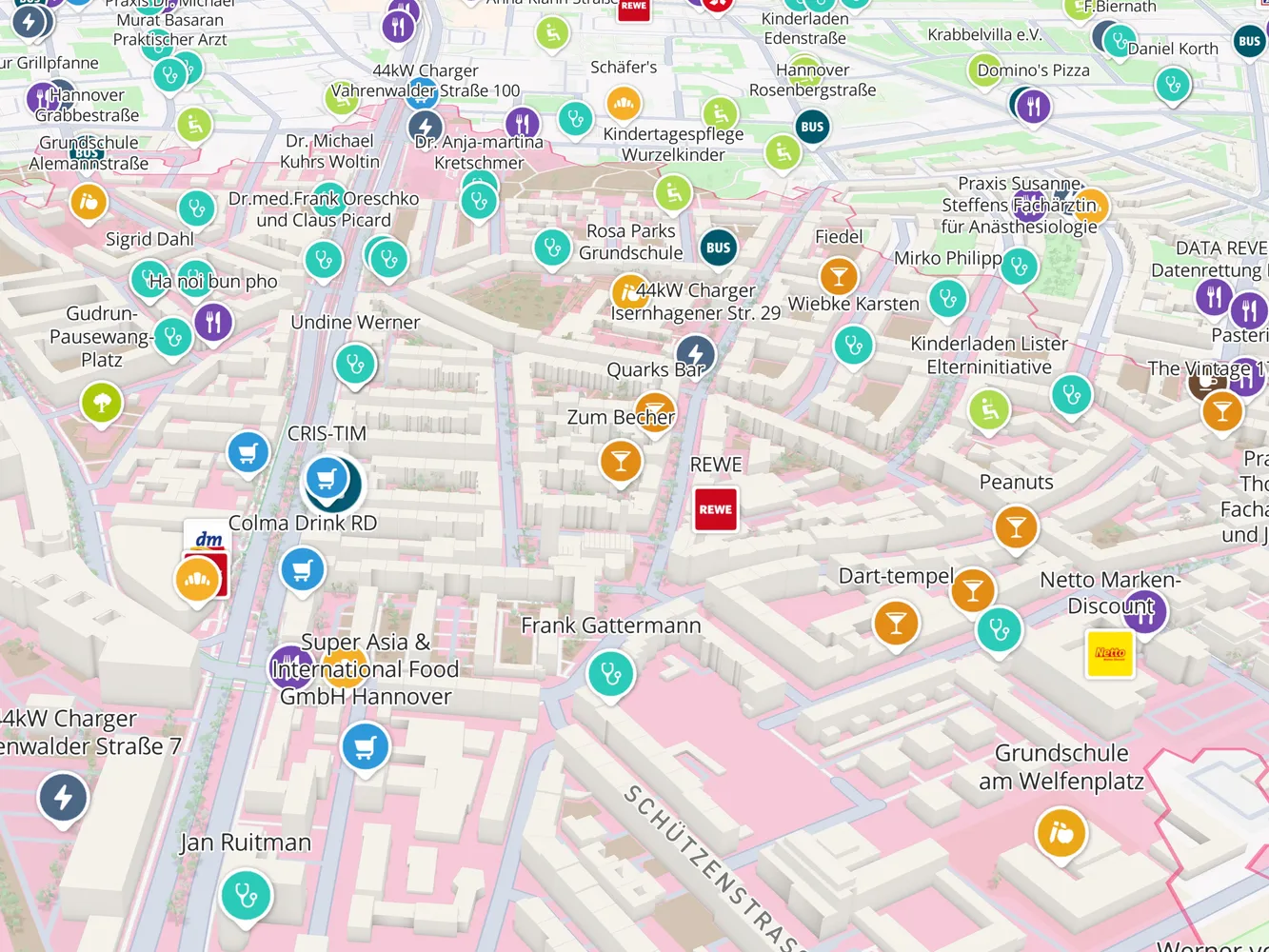Click the Netto Marken-Discount label
Screen dimensions: 1269x952
click(1110, 592)
